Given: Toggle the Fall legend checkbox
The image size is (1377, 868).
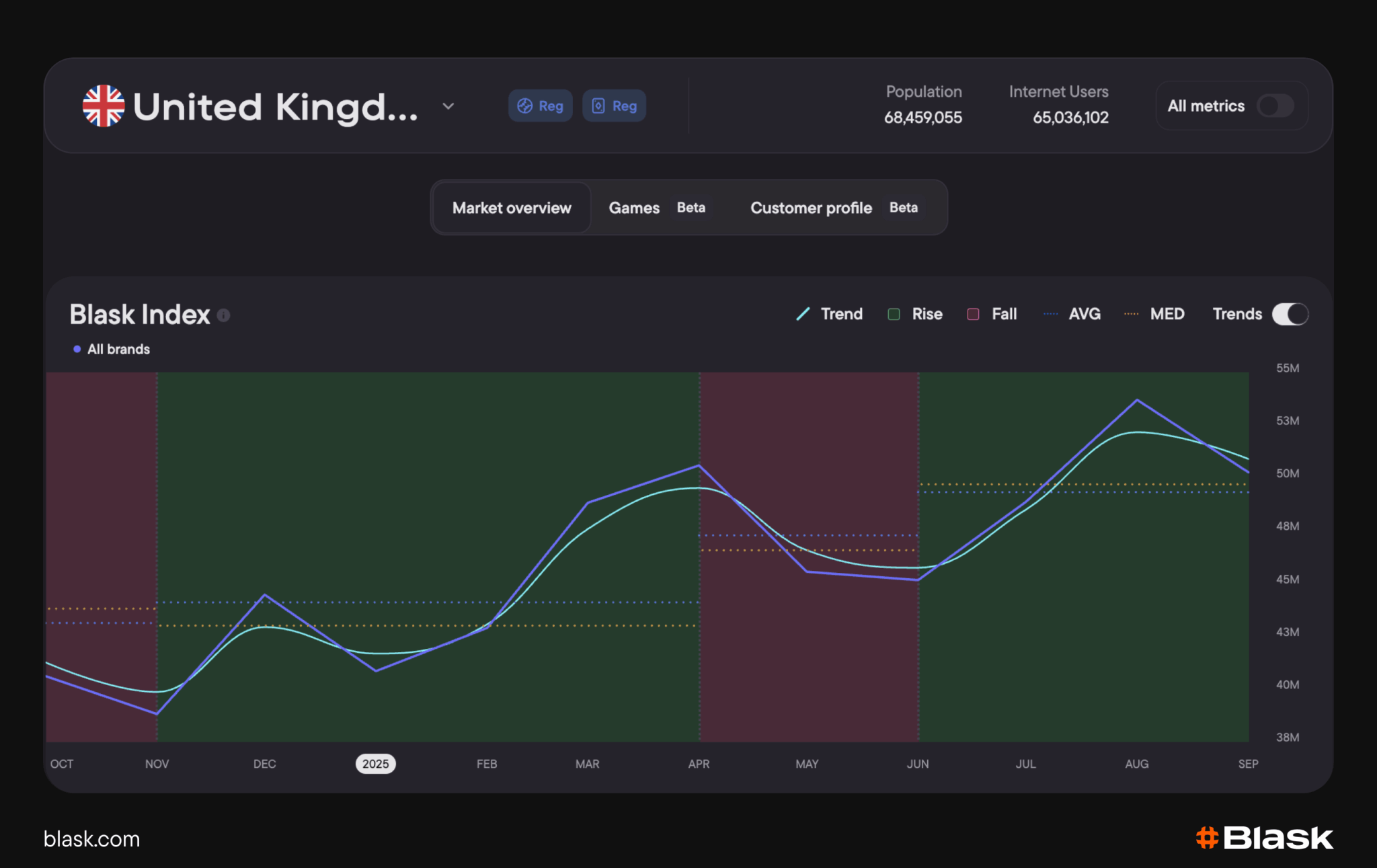Looking at the screenshot, I should [973, 314].
